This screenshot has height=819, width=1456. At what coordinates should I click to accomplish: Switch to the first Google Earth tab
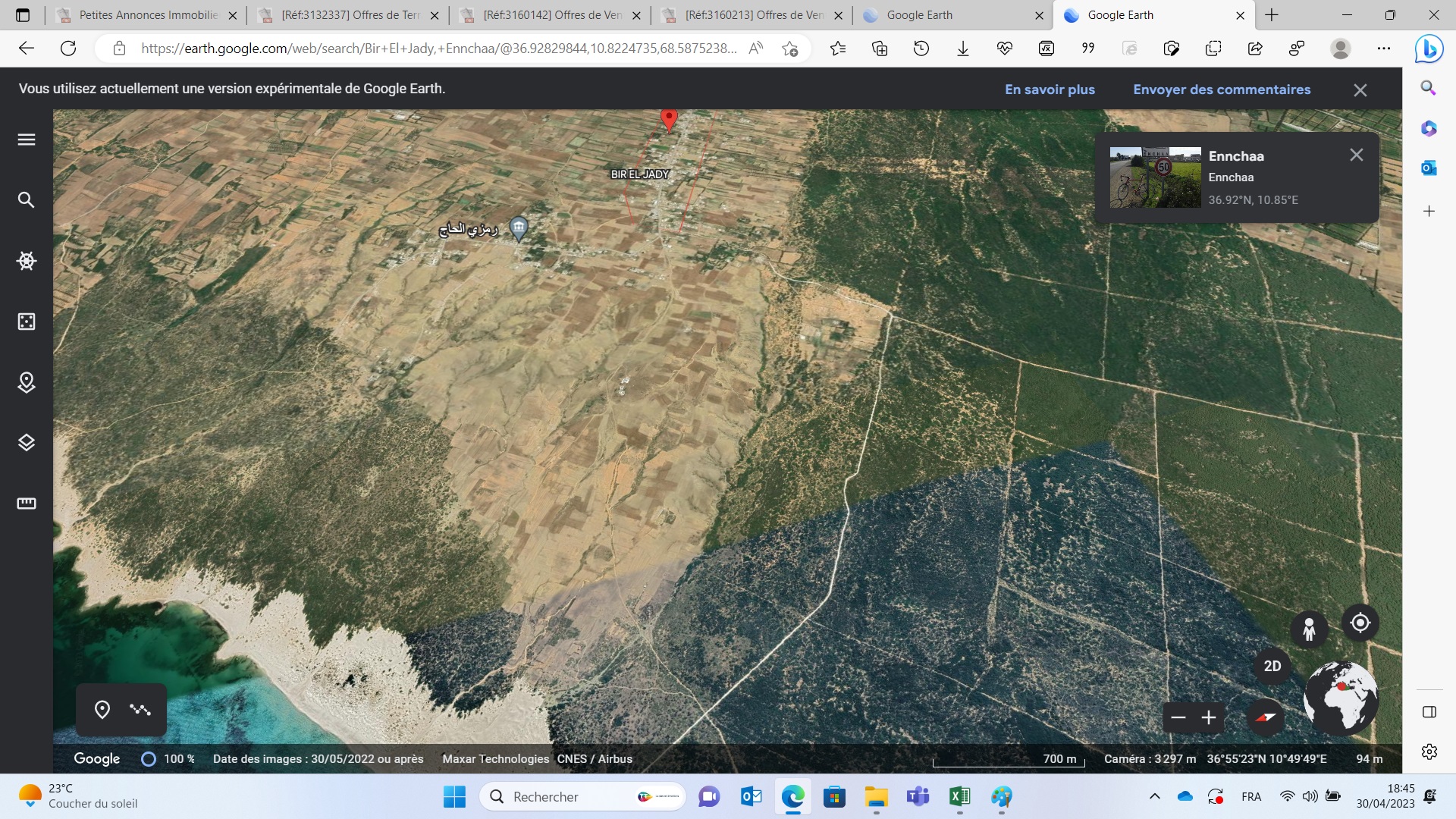click(919, 15)
